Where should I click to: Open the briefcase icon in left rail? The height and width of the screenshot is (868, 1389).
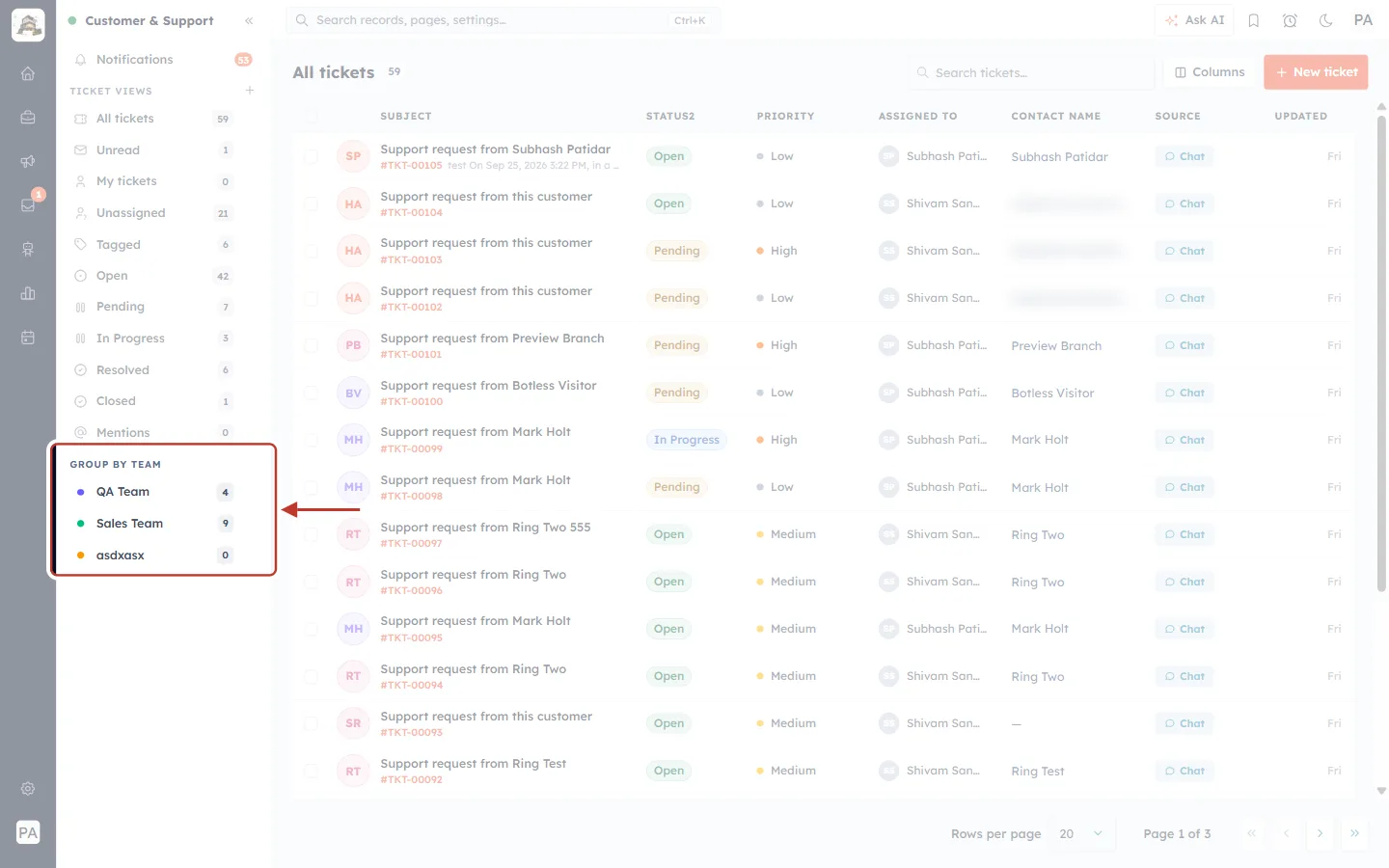(x=28, y=118)
